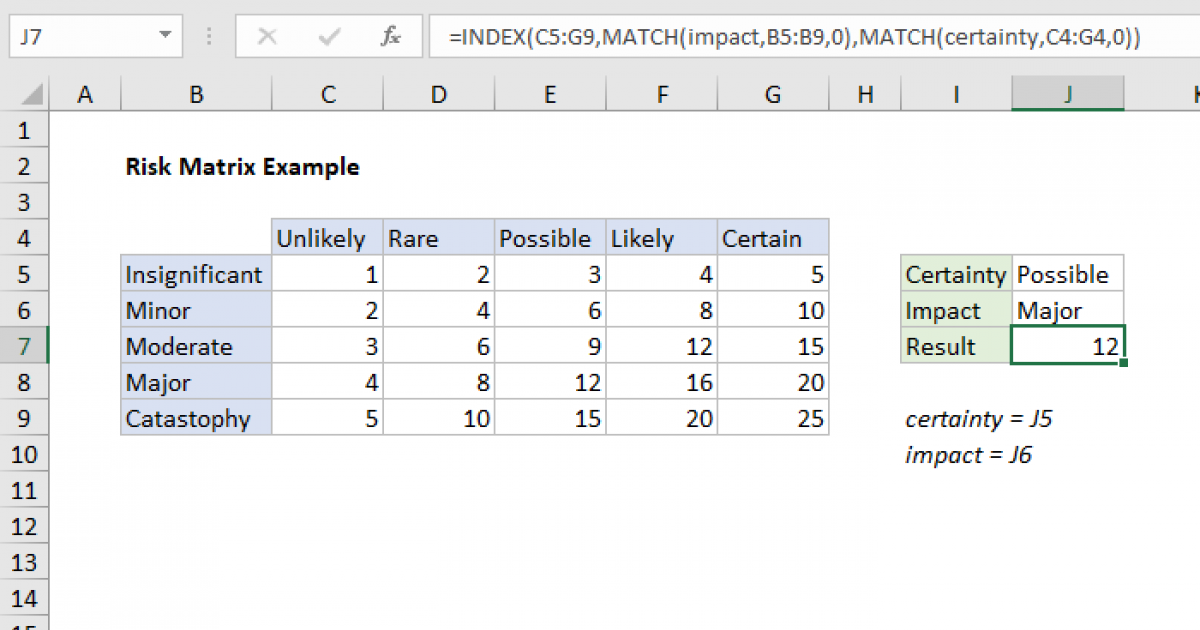
Task: Select the Certainty cell showing Possible
Action: coord(1067,273)
